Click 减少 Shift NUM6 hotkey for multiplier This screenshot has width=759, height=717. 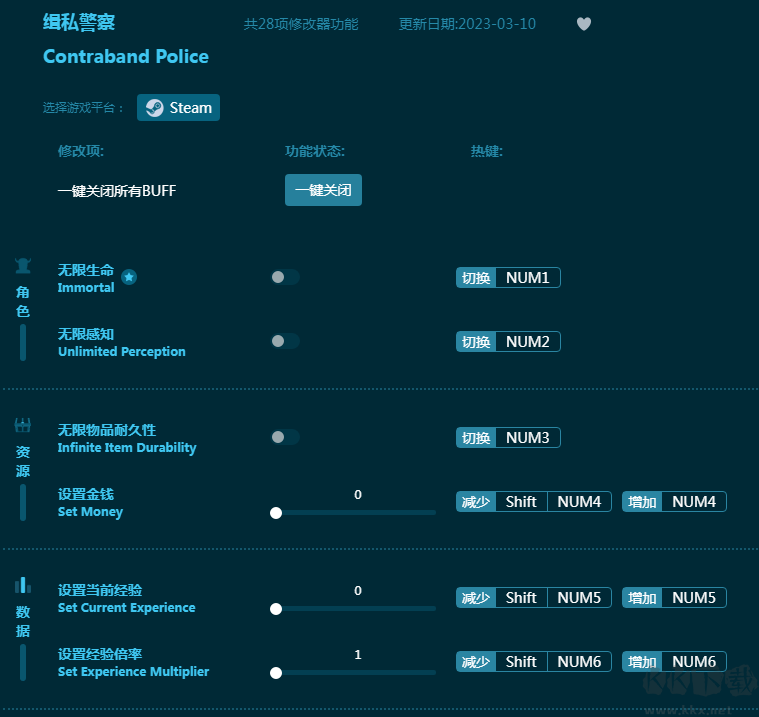[533, 661]
